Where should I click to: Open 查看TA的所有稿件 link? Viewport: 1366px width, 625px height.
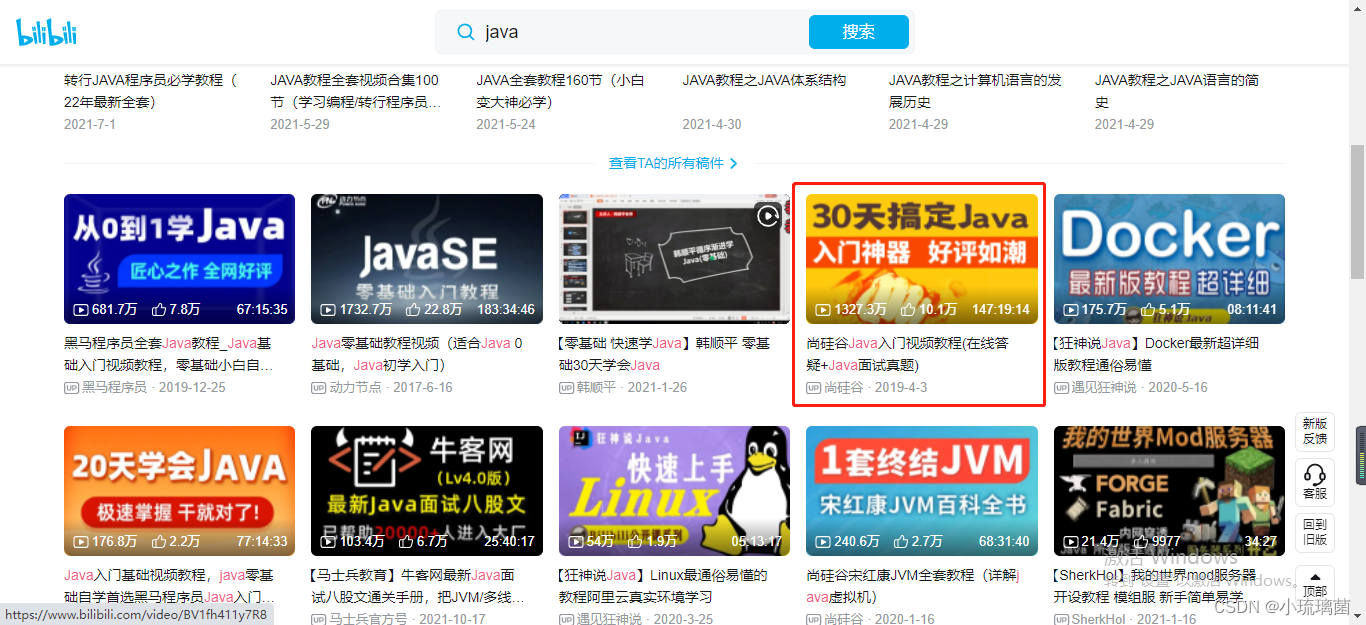tap(666, 163)
